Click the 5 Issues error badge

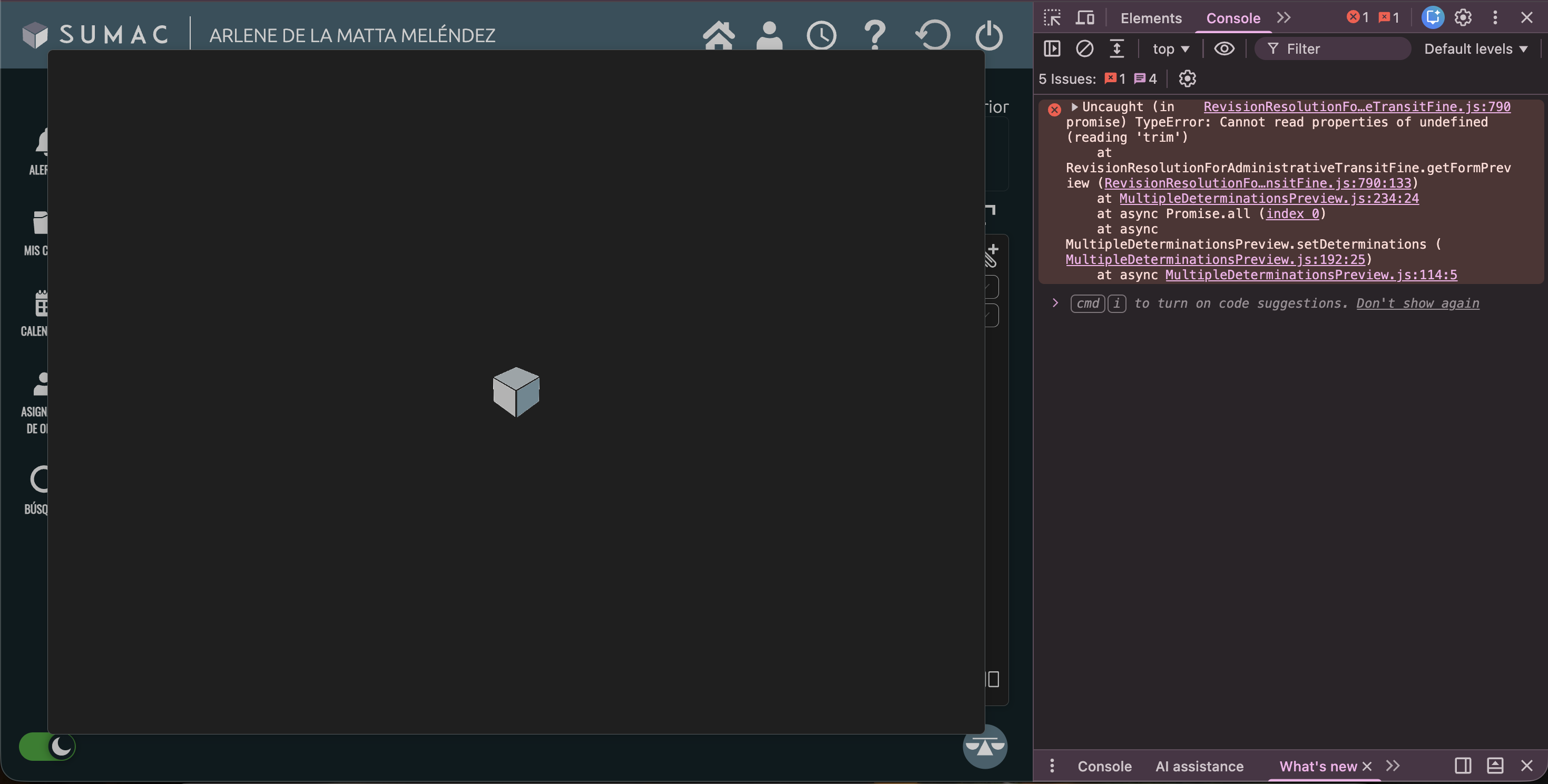(1115, 79)
